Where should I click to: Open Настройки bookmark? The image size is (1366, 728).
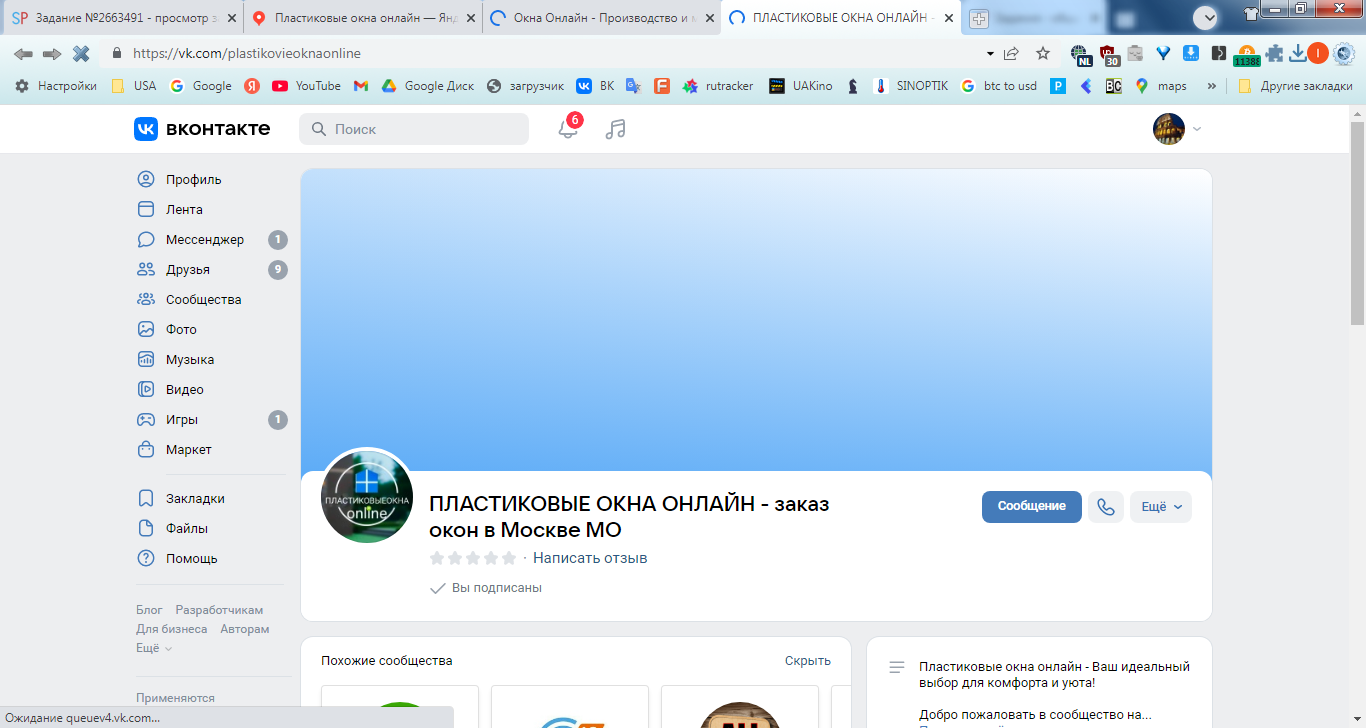tap(56, 86)
